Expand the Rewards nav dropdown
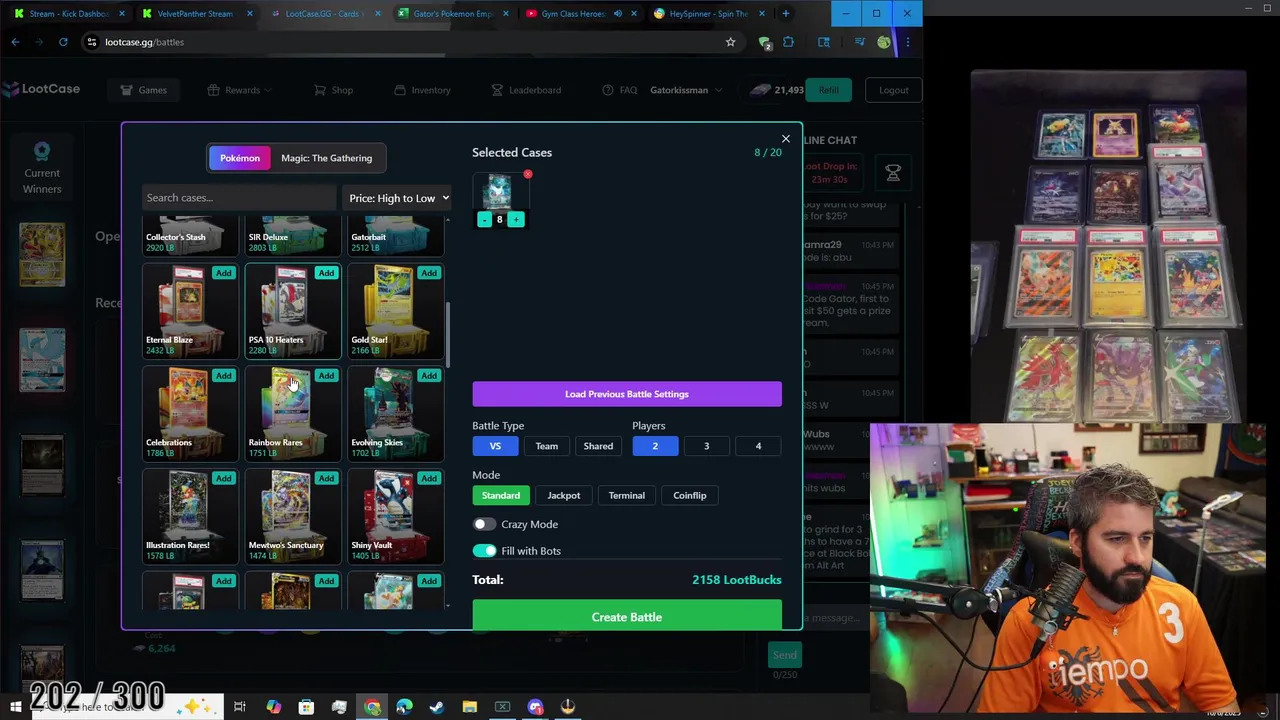 click(x=240, y=90)
